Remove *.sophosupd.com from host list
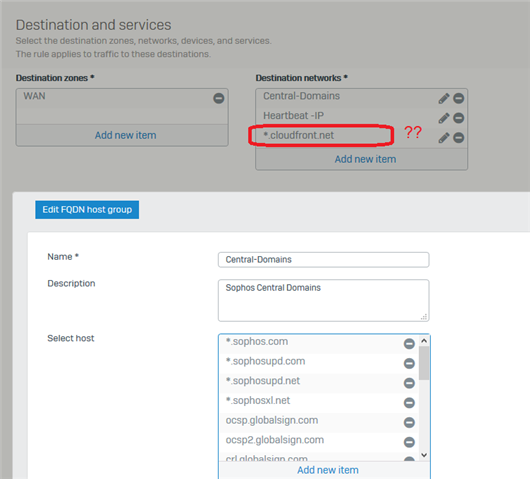 coord(409,363)
